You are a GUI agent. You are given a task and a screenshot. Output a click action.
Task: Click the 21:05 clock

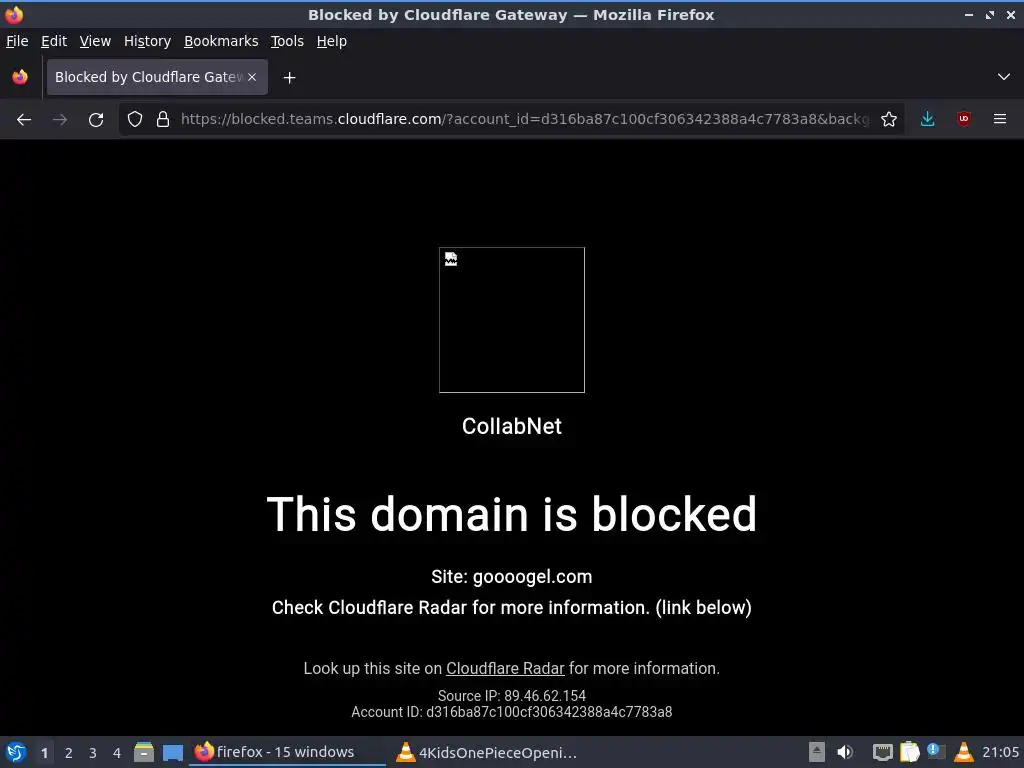point(1000,753)
